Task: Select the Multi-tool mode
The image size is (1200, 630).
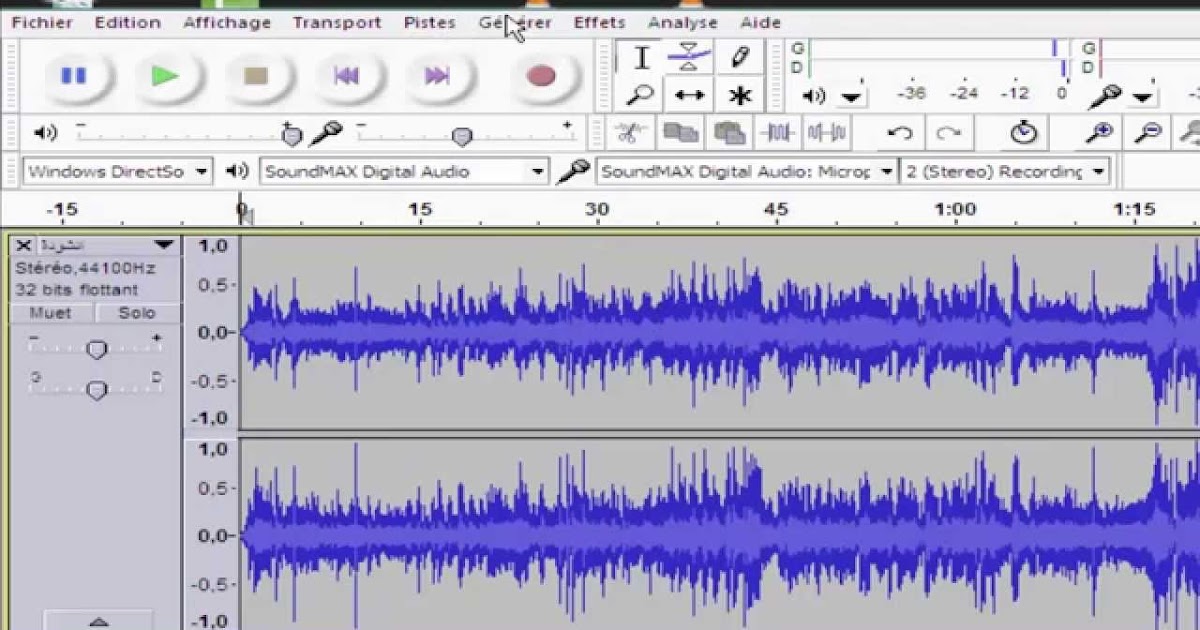Action: [x=738, y=95]
